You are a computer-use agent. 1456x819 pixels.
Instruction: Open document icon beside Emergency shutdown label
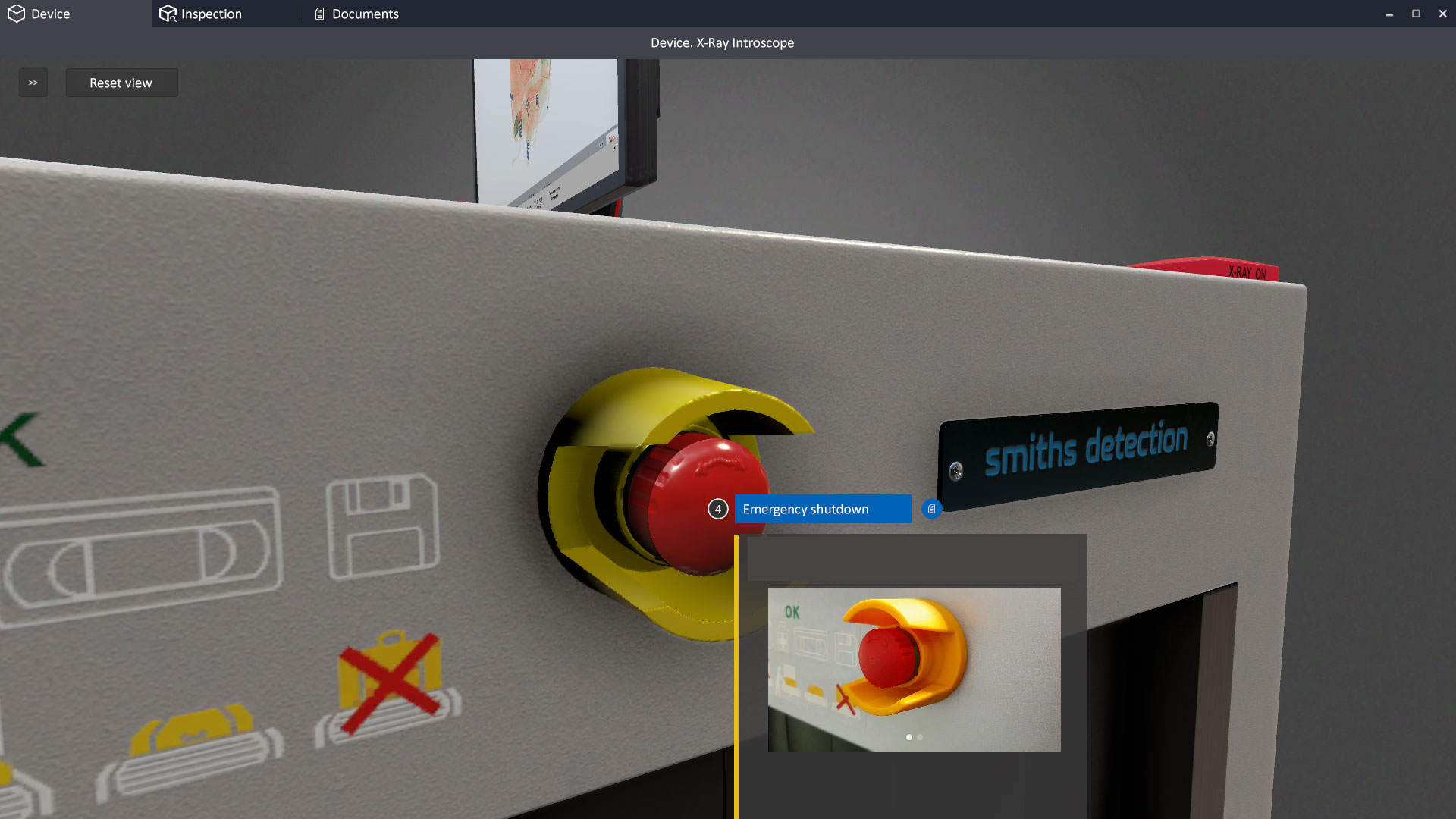click(x=931, y=509)
